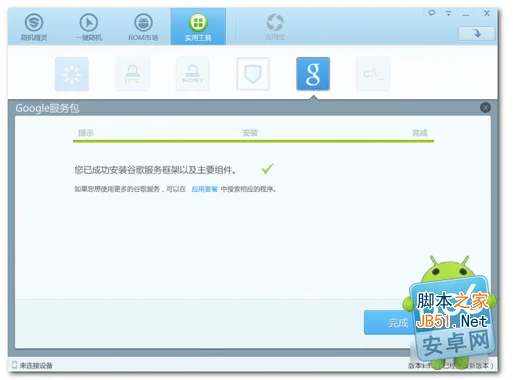Click the 提示 step label
This screenshot has height=380, width=513.
click(86, 133)
